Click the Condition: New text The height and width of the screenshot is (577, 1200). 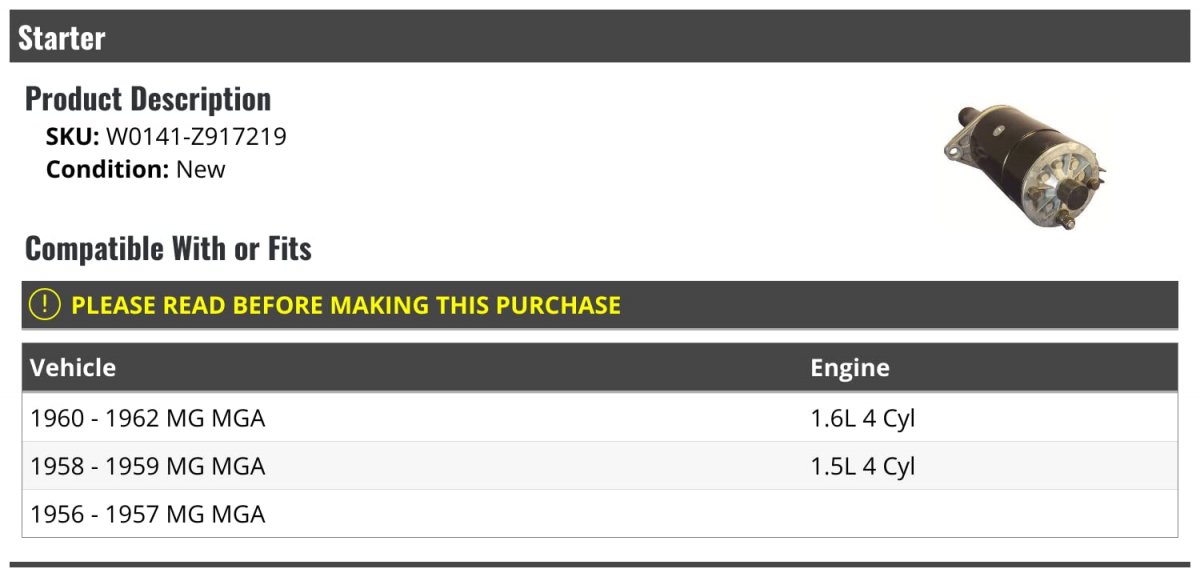click(x=136, y=169)
